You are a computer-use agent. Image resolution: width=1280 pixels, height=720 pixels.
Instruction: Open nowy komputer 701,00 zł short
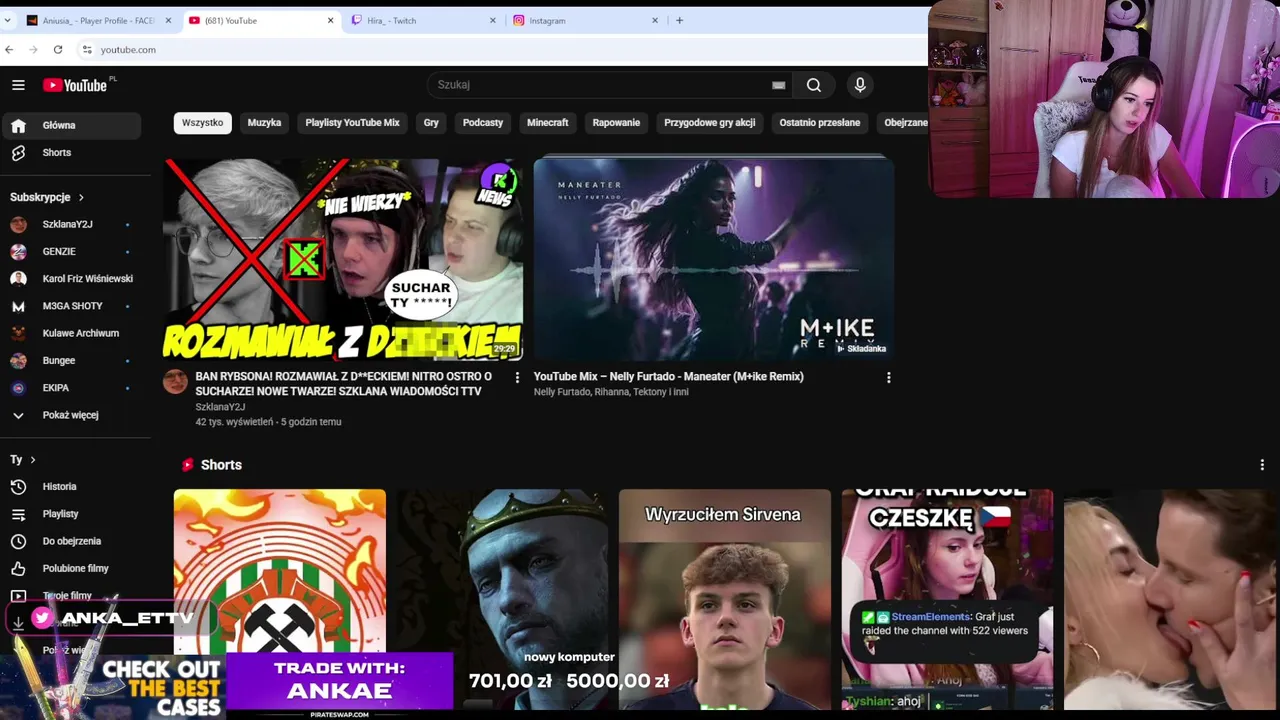click(x=501, y=599)
